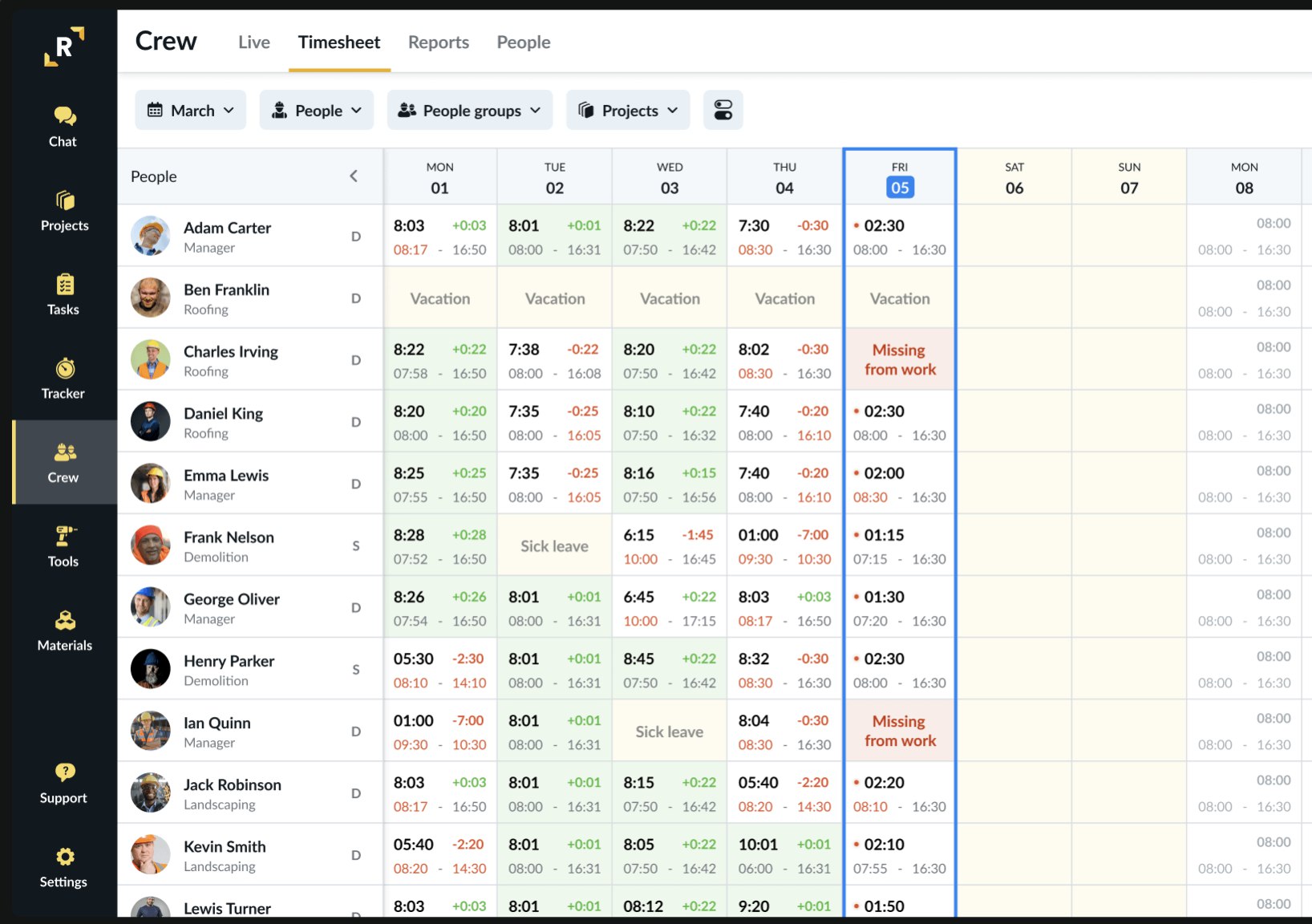1312x924 pixels.
Task: Click Daniel King's profile photo
Action: point(151,422)
